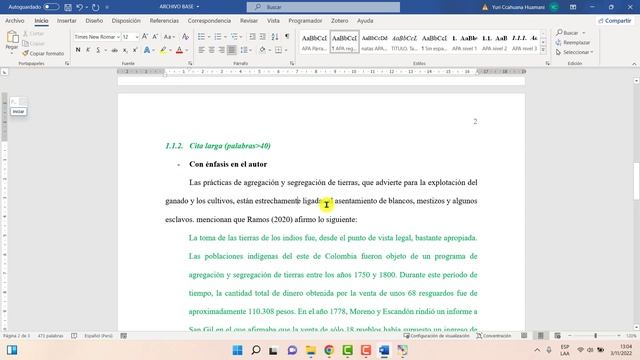Click the bullets list icon

[201, 37]
